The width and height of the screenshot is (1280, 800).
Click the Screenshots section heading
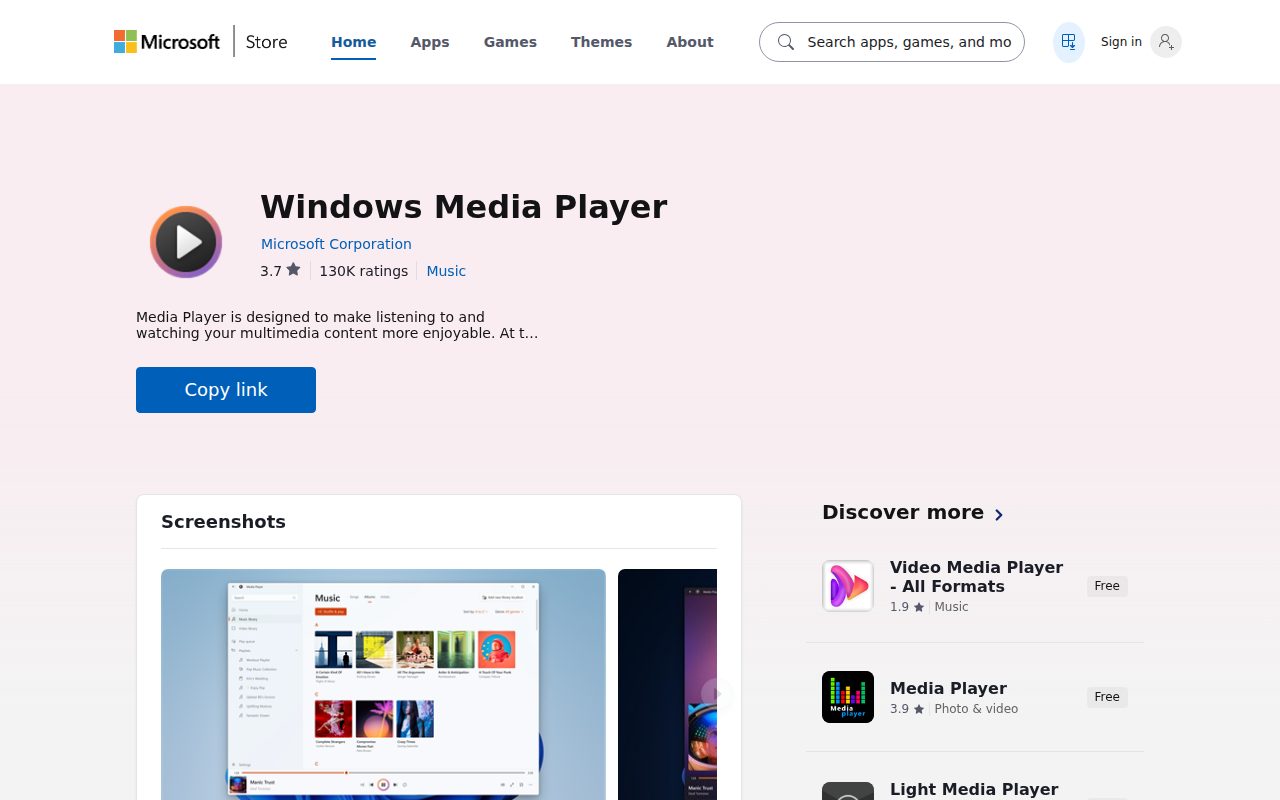pyautogui.click(x=223, y=522)
